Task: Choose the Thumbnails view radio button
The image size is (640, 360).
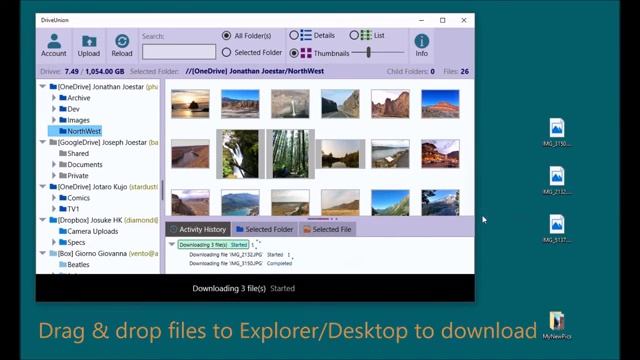Action: [293, 53]
